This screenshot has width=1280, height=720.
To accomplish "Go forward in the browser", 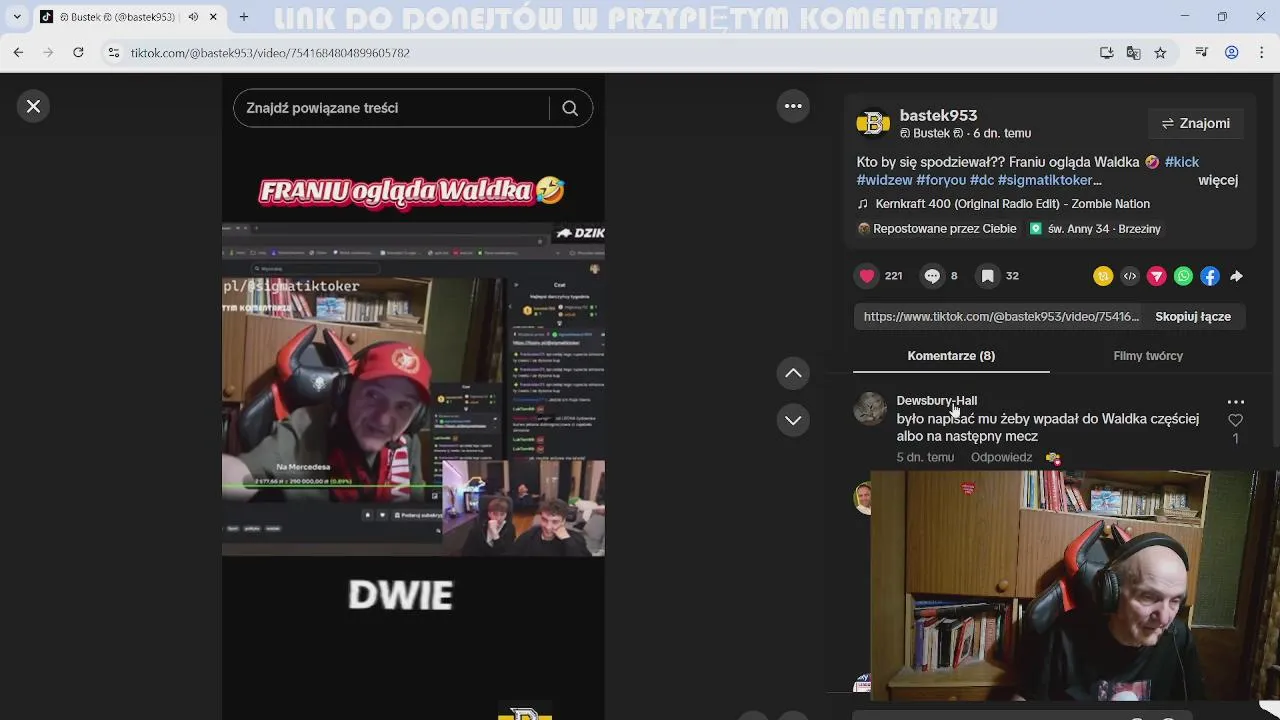I will pos(48,53).
